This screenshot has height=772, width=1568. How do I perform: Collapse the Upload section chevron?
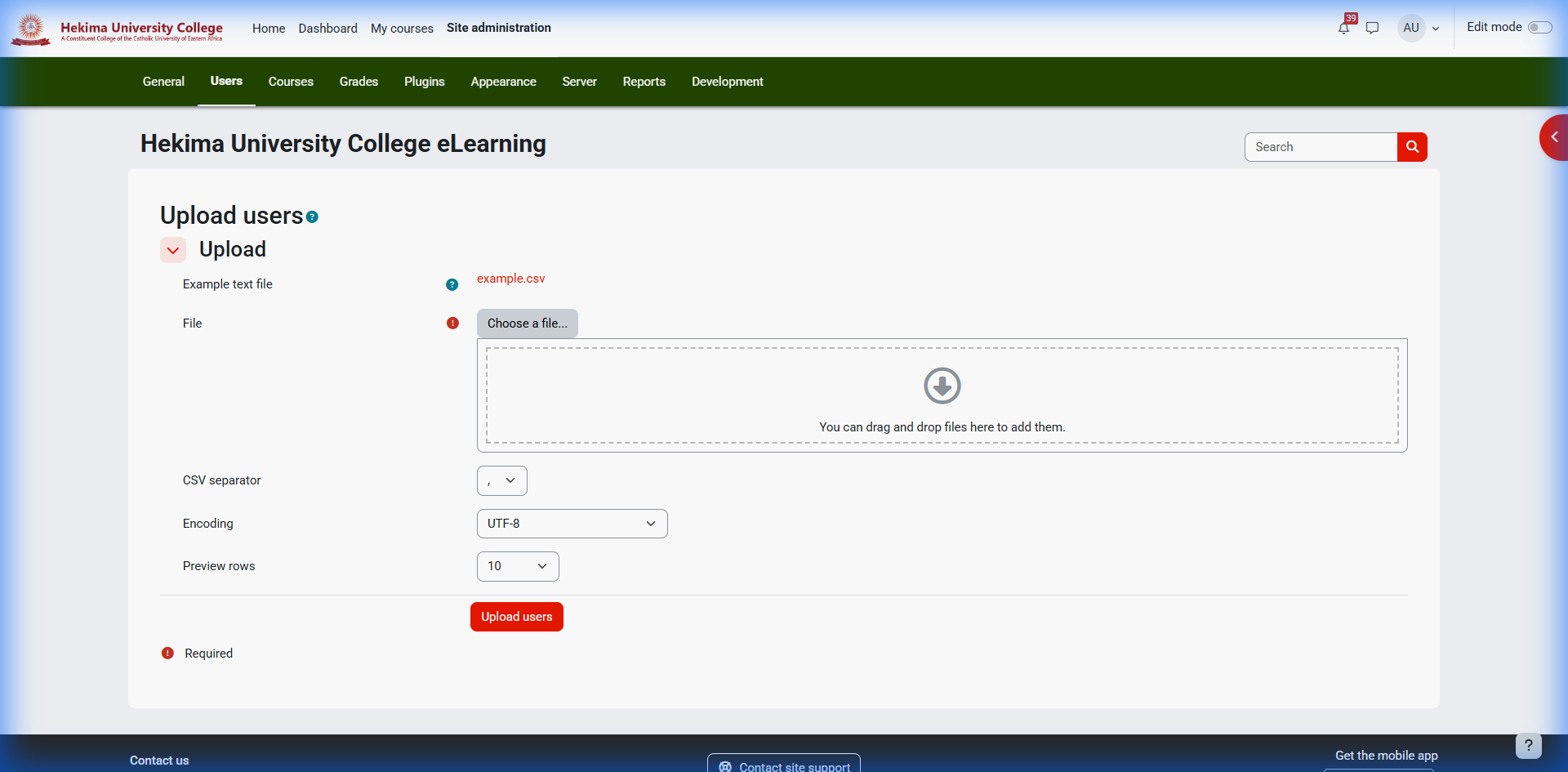(x=173, y=250)
